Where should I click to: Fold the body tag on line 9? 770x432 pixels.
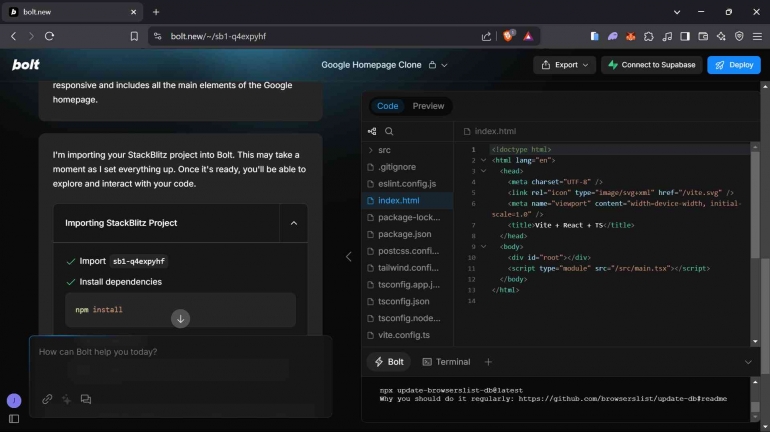[483, 246]
